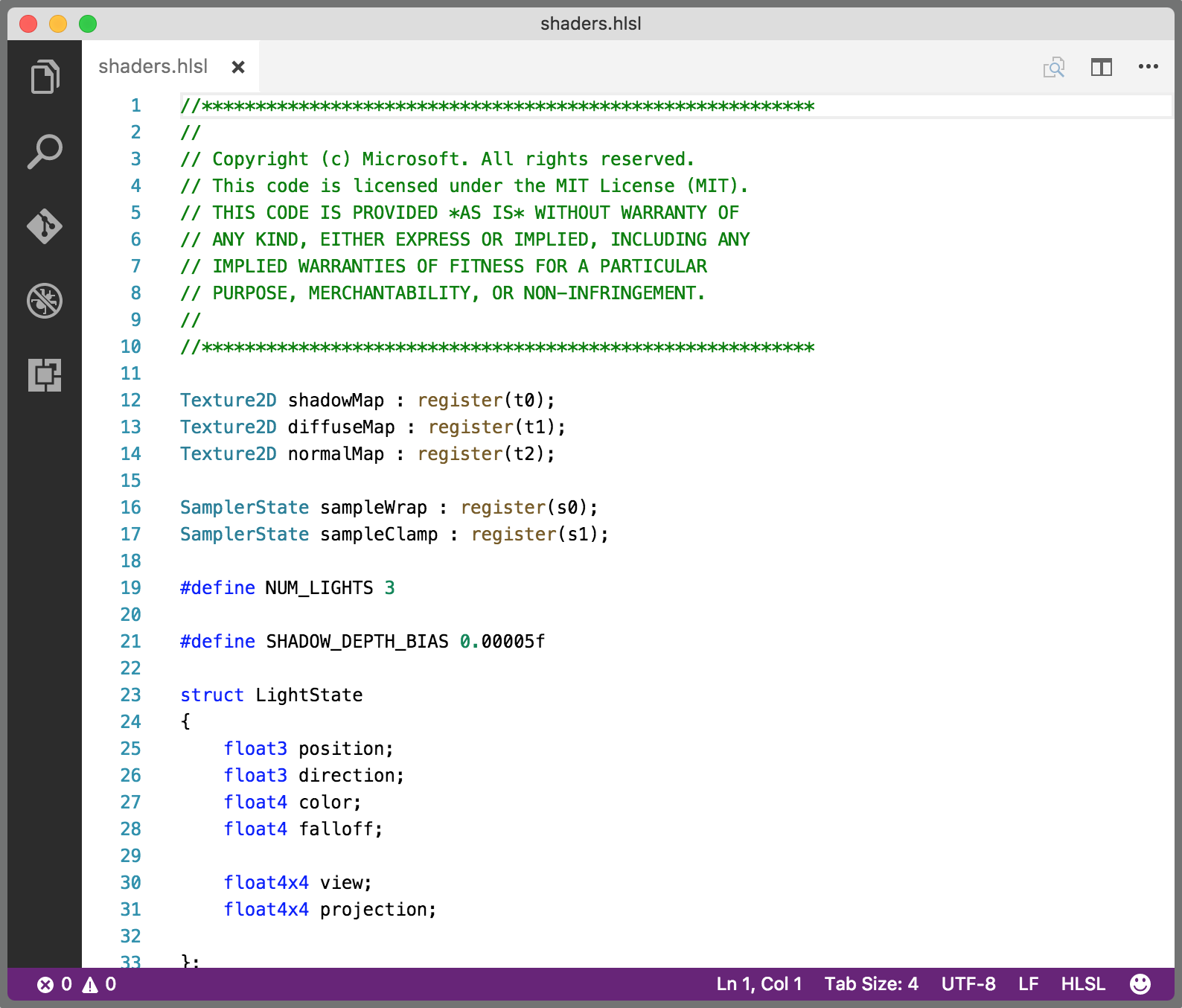Click on 'NUM_LIGHTS' macro name

click(x=319, y=588)
